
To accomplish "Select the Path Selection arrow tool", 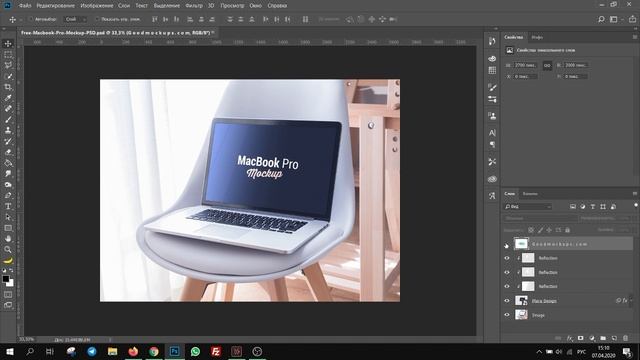I will (8, 217).
